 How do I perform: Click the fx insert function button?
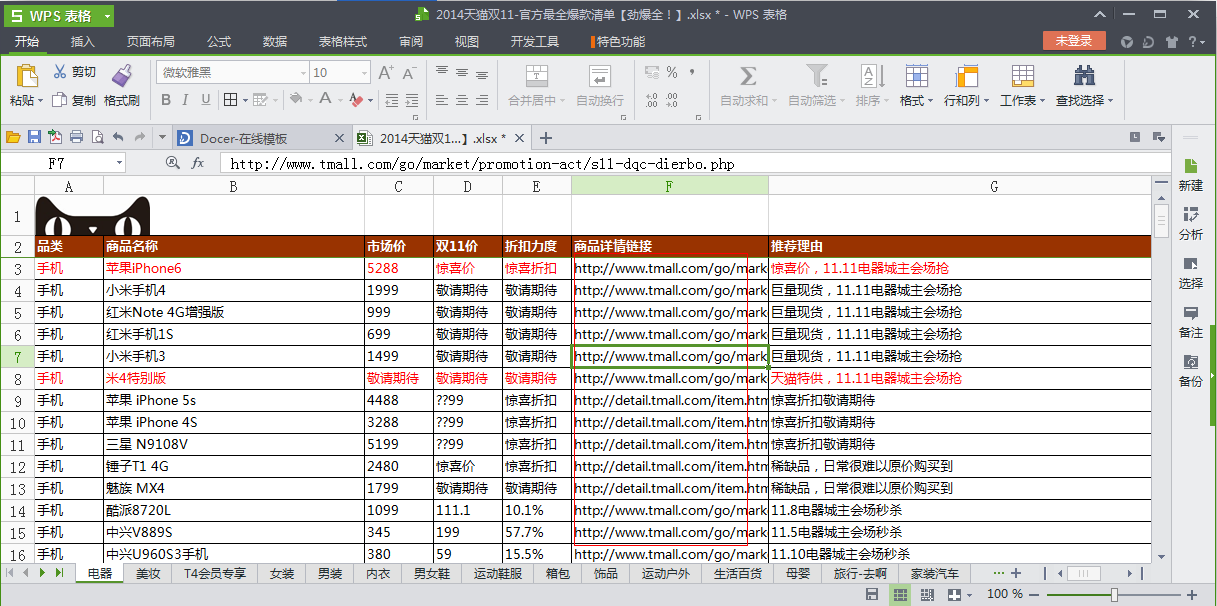[198, 162]
